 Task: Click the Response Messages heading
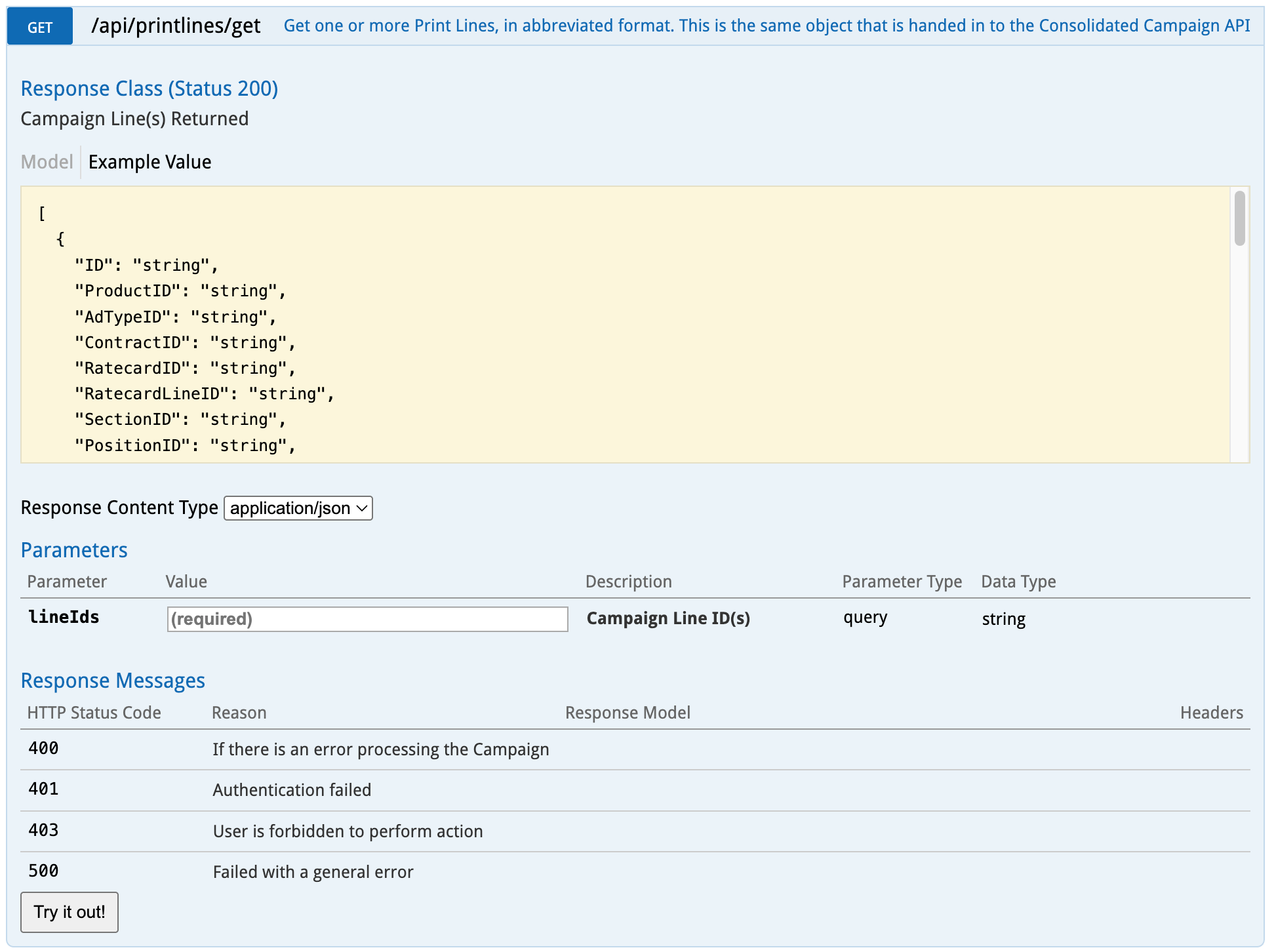point(113,681)
